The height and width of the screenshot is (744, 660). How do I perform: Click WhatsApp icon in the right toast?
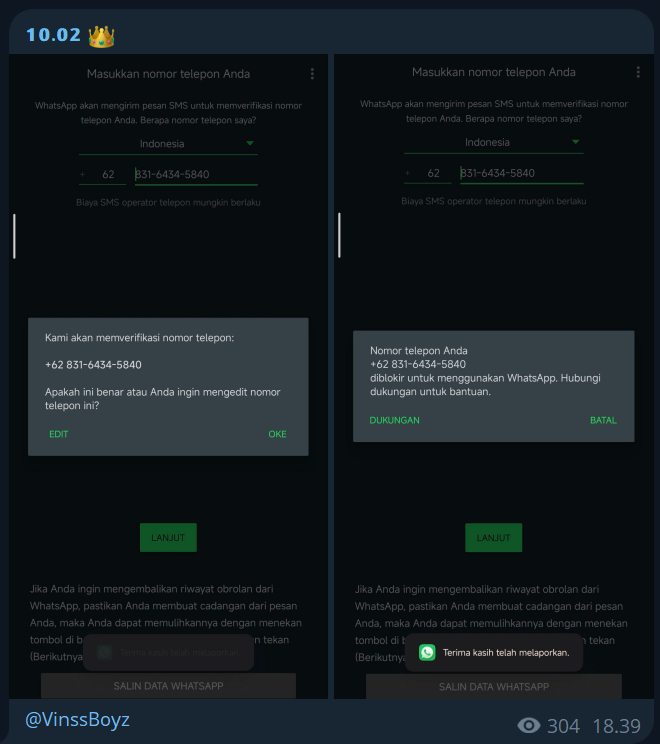tap(427, 652)
